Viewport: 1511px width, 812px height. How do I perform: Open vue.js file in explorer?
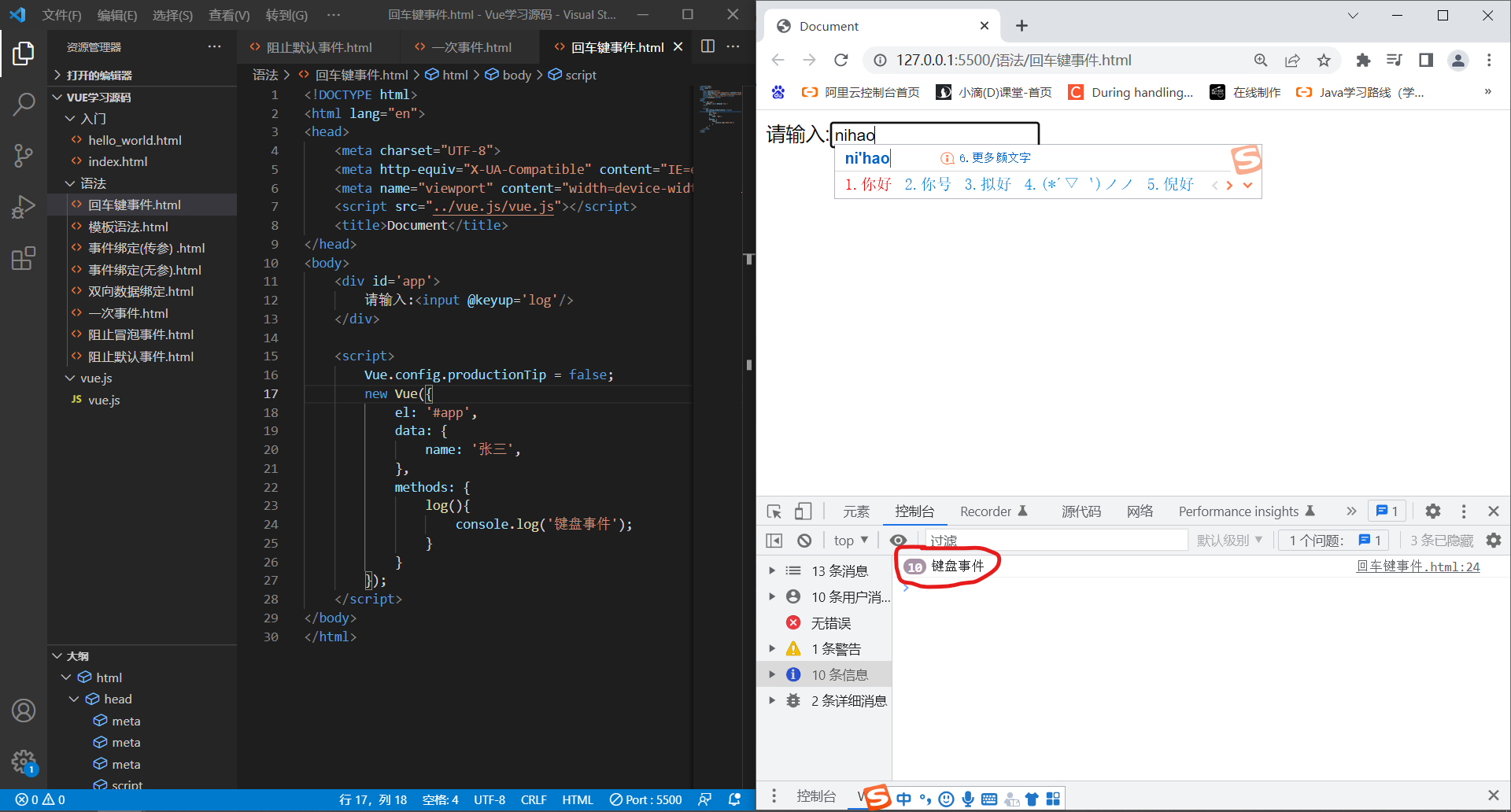coord(104,400)
